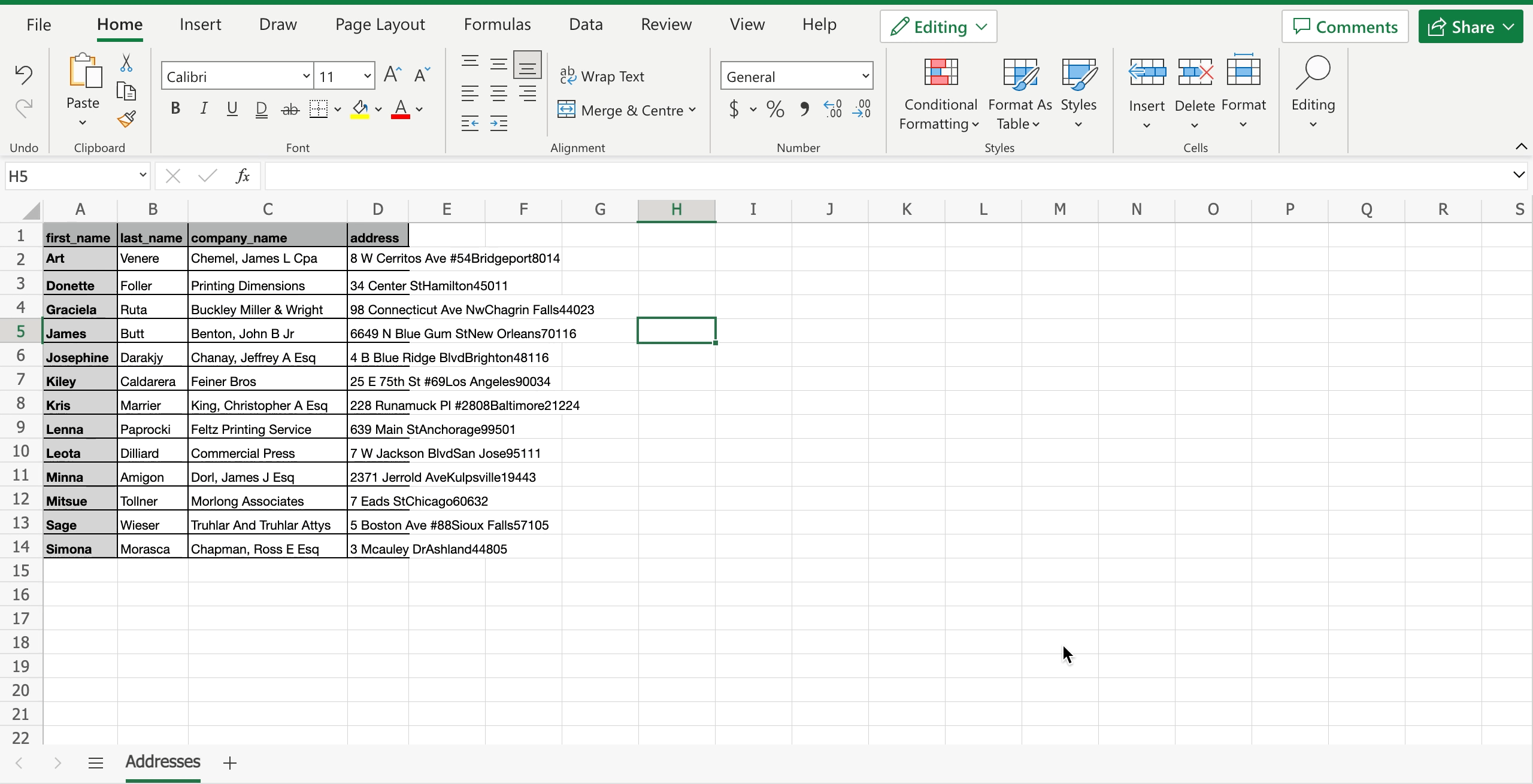Expand the Font Size dropdown
1533x784 pixels.
point(368,76)
